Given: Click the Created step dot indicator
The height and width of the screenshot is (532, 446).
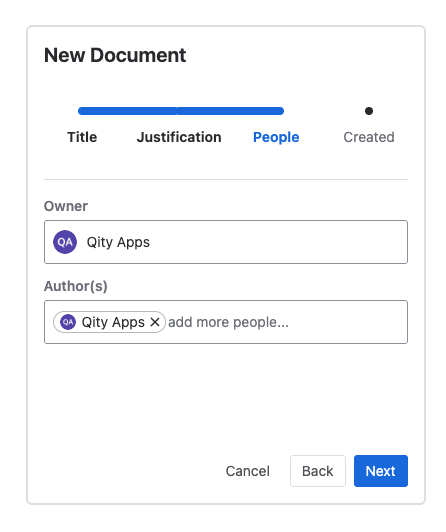Looking at the screenshot, I should tap(369, 111).
